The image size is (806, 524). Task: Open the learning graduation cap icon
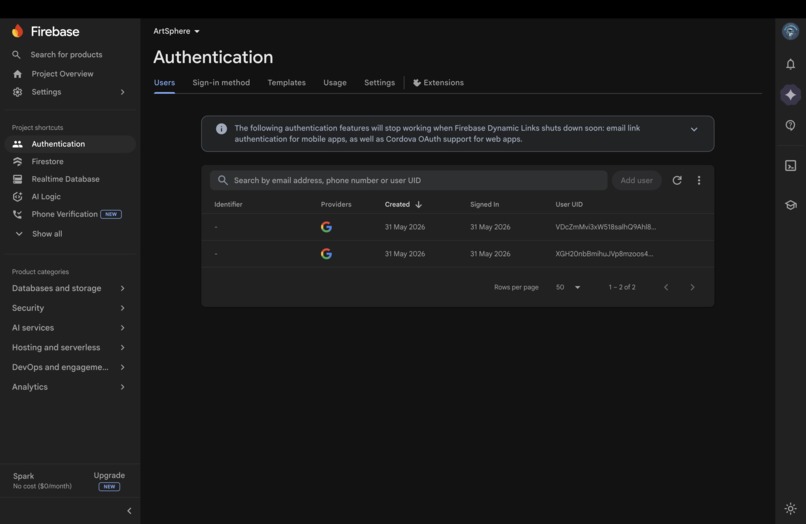point(791,205)
